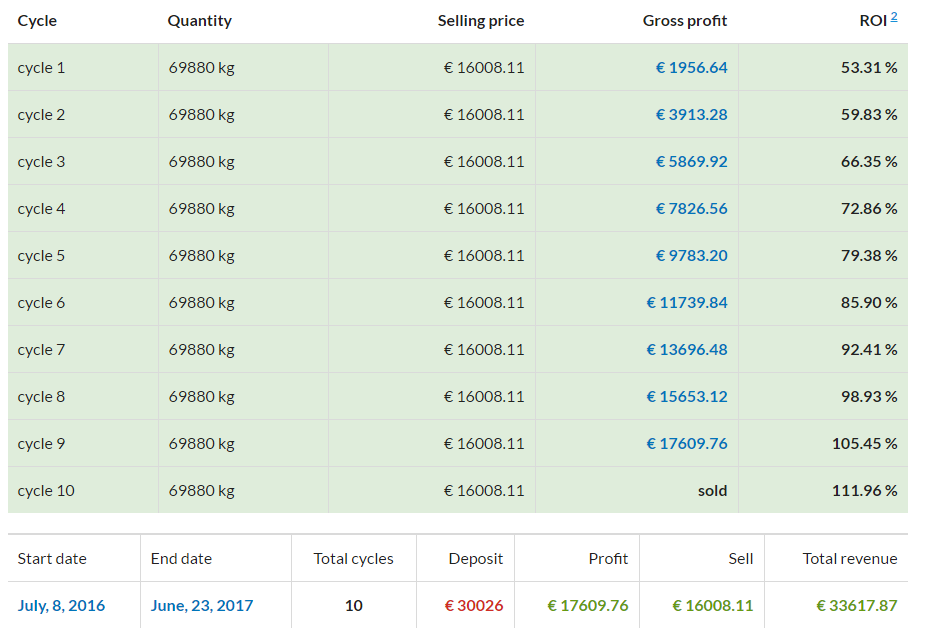Select the total revenue value € 33617.87
933x635 pixels.
click(x=856, y=605)
